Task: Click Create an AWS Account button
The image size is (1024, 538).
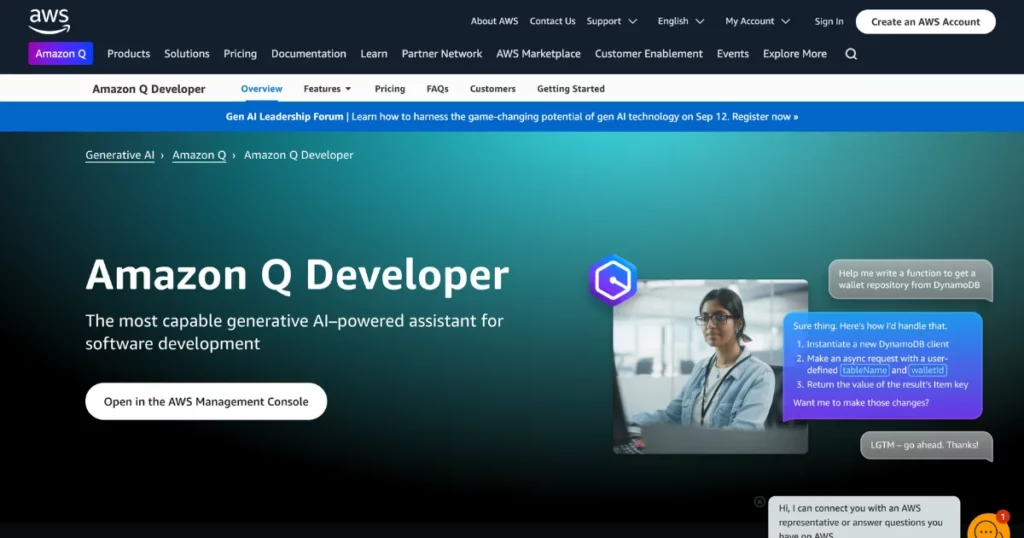Action: pyautogui.click(x=925, y=22)
